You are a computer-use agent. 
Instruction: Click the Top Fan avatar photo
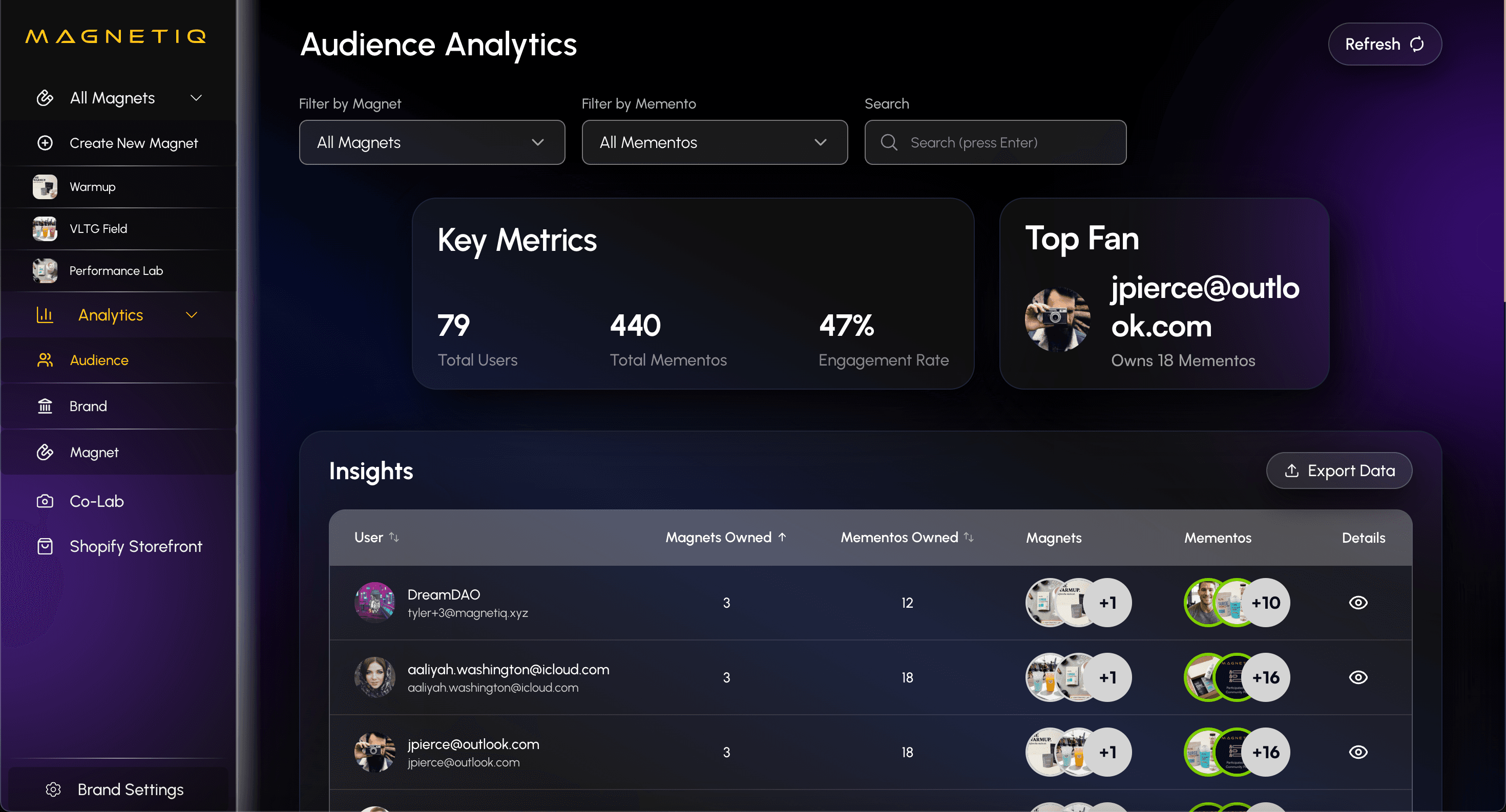click(1058, 319)
